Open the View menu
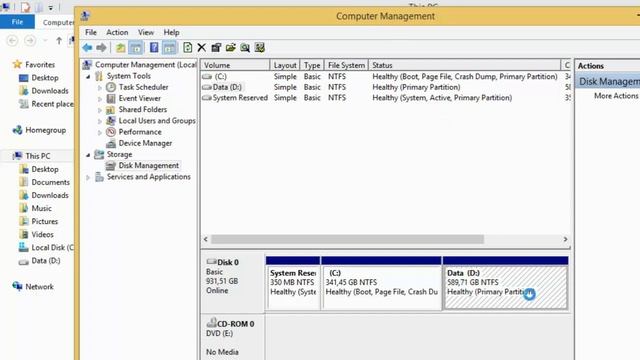This screenshot has width=640, height=360. [x=146, y=32]
